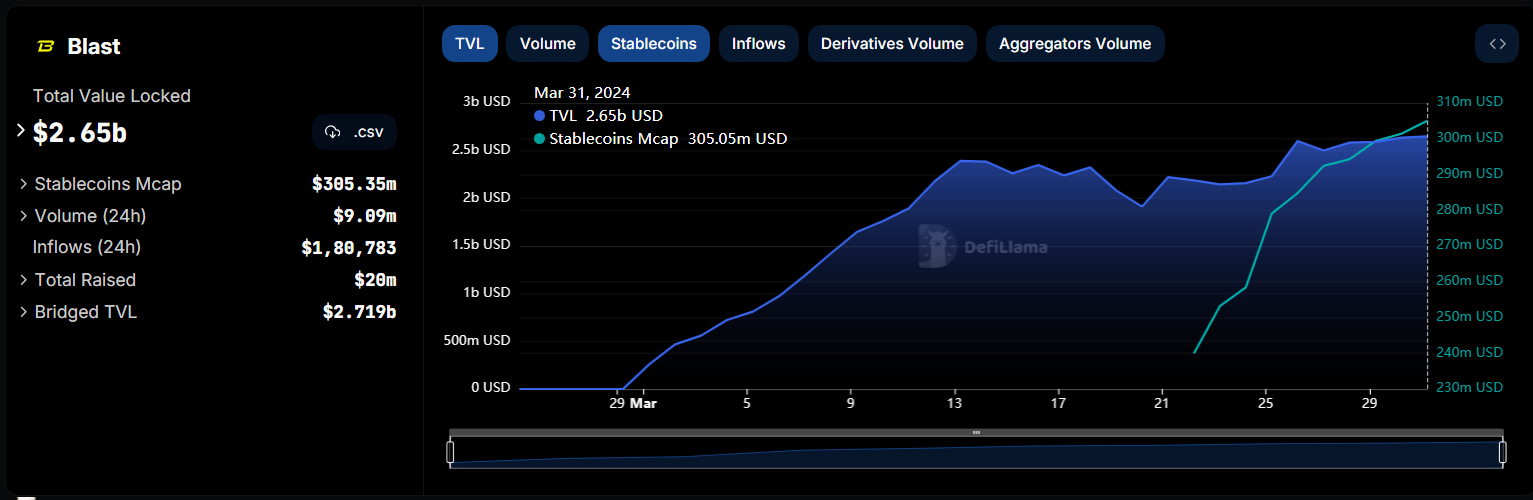Click the TVL 2.65b USD legend entry

598,116
